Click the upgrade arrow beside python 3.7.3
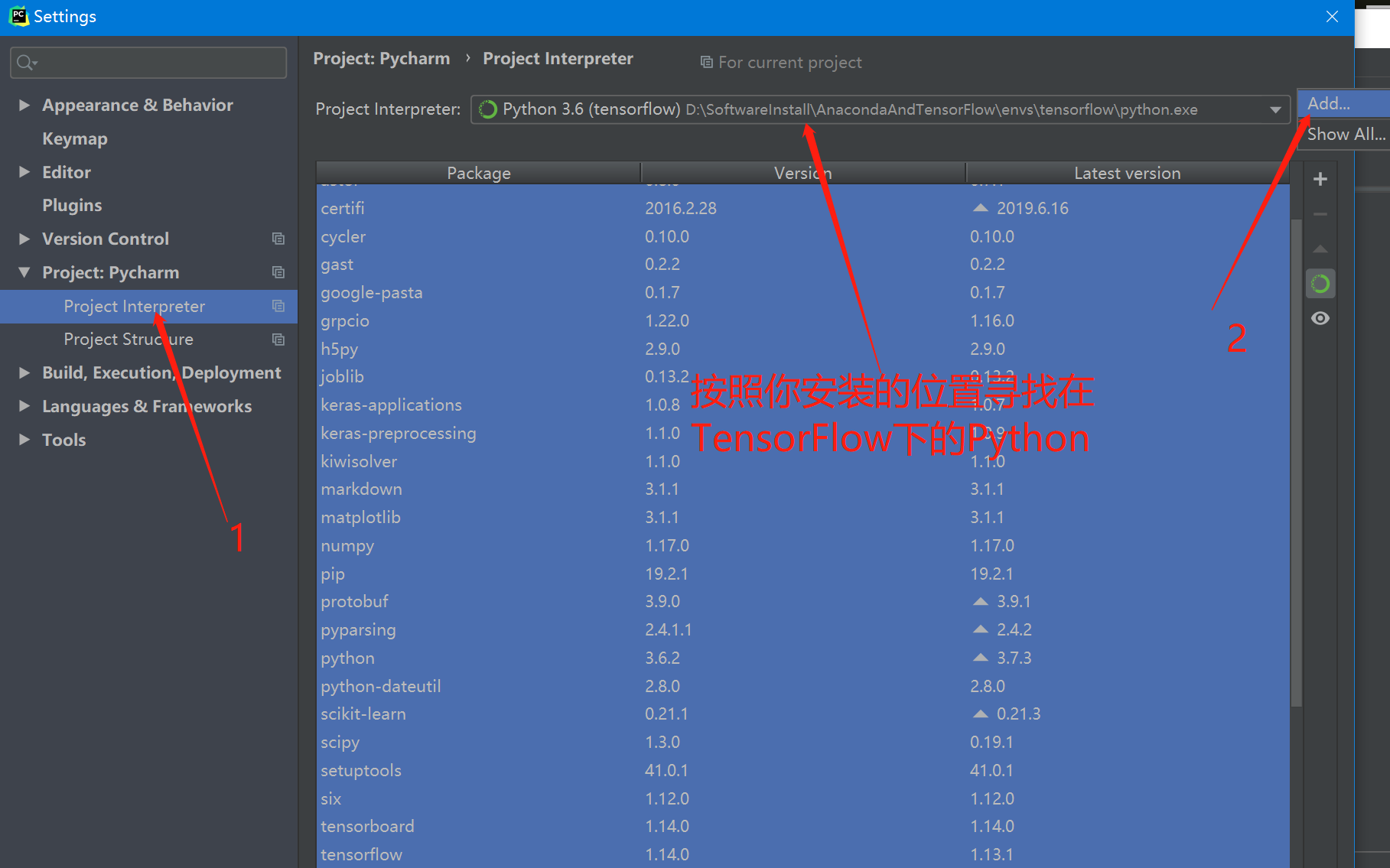 pyautogui.click(x=980, y=658)
